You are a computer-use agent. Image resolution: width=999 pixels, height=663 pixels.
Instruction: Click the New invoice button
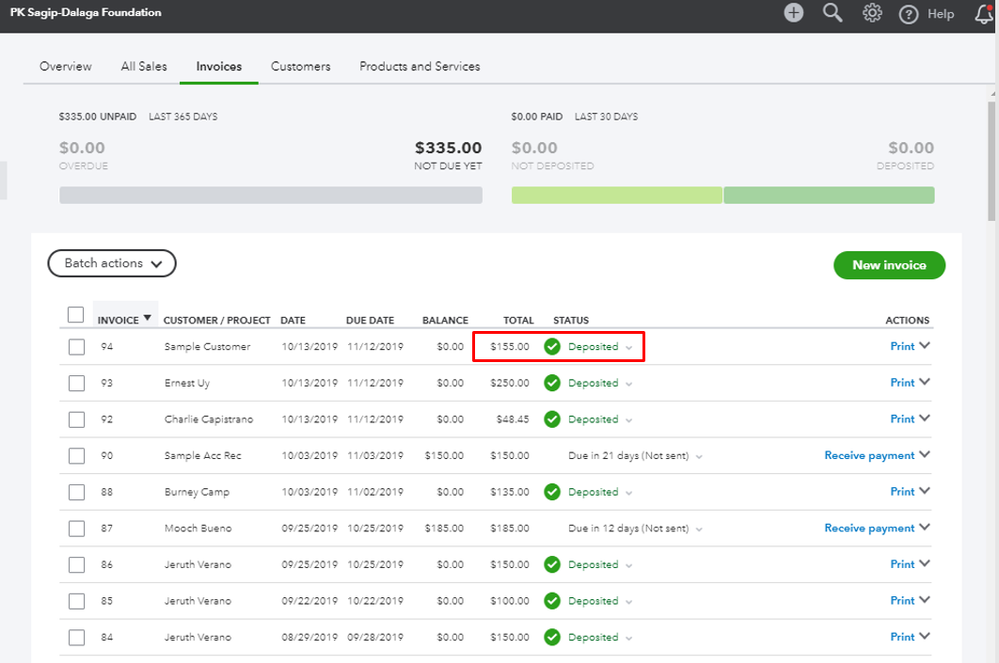pyautogui.click(x=889, y=265)
